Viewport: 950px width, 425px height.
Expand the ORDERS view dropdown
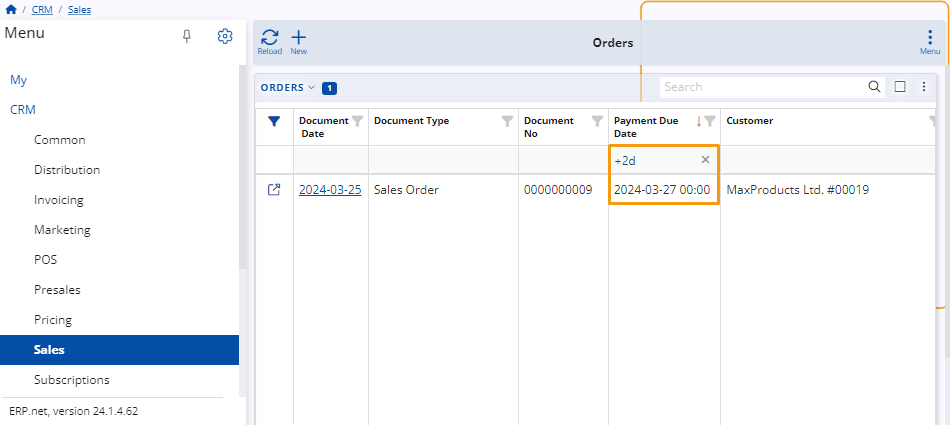pos(288,88)
